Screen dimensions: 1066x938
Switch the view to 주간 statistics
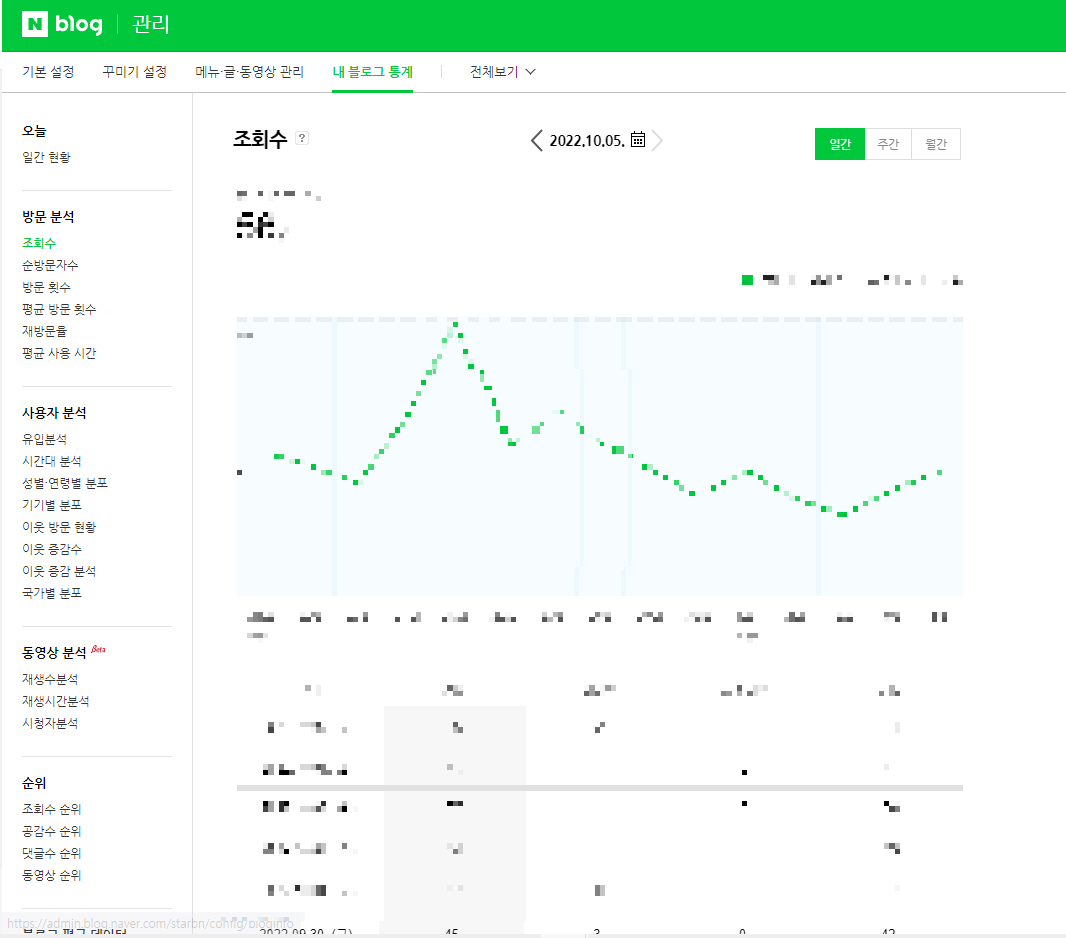point(888,144)
